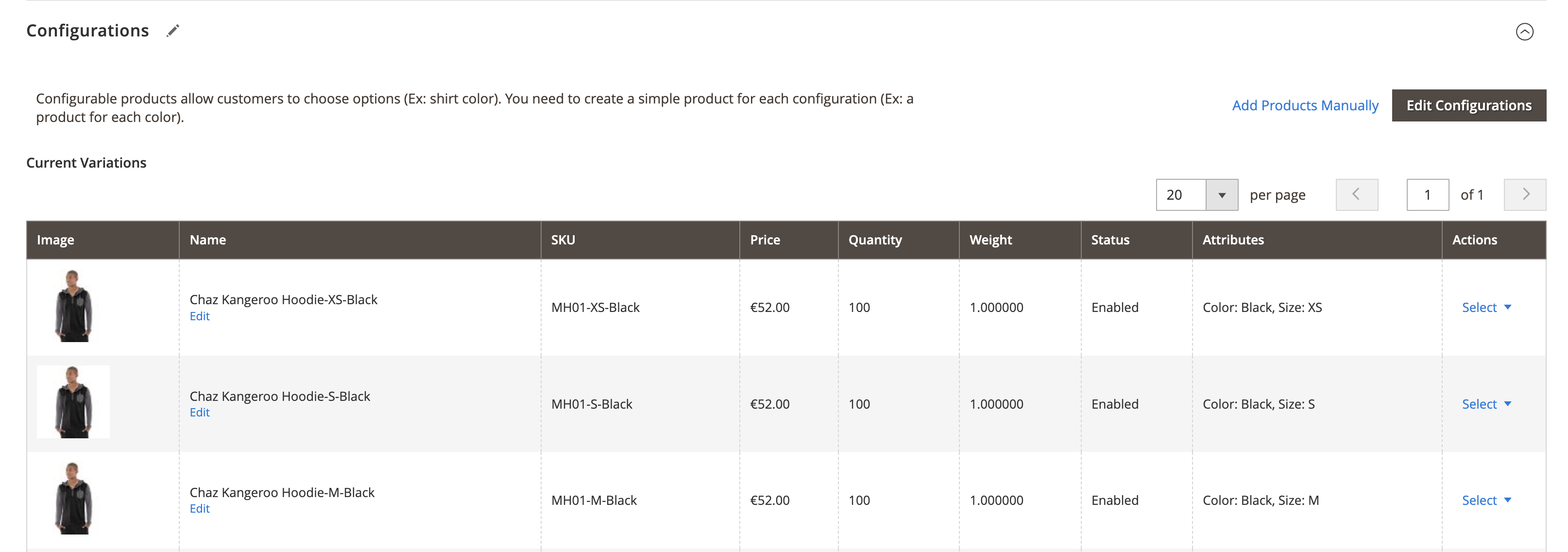Edit the Chaz Kangeroo Hoodie-S-Black variation
Viewport: 1568px width, 552px height.
coord(200,413)
